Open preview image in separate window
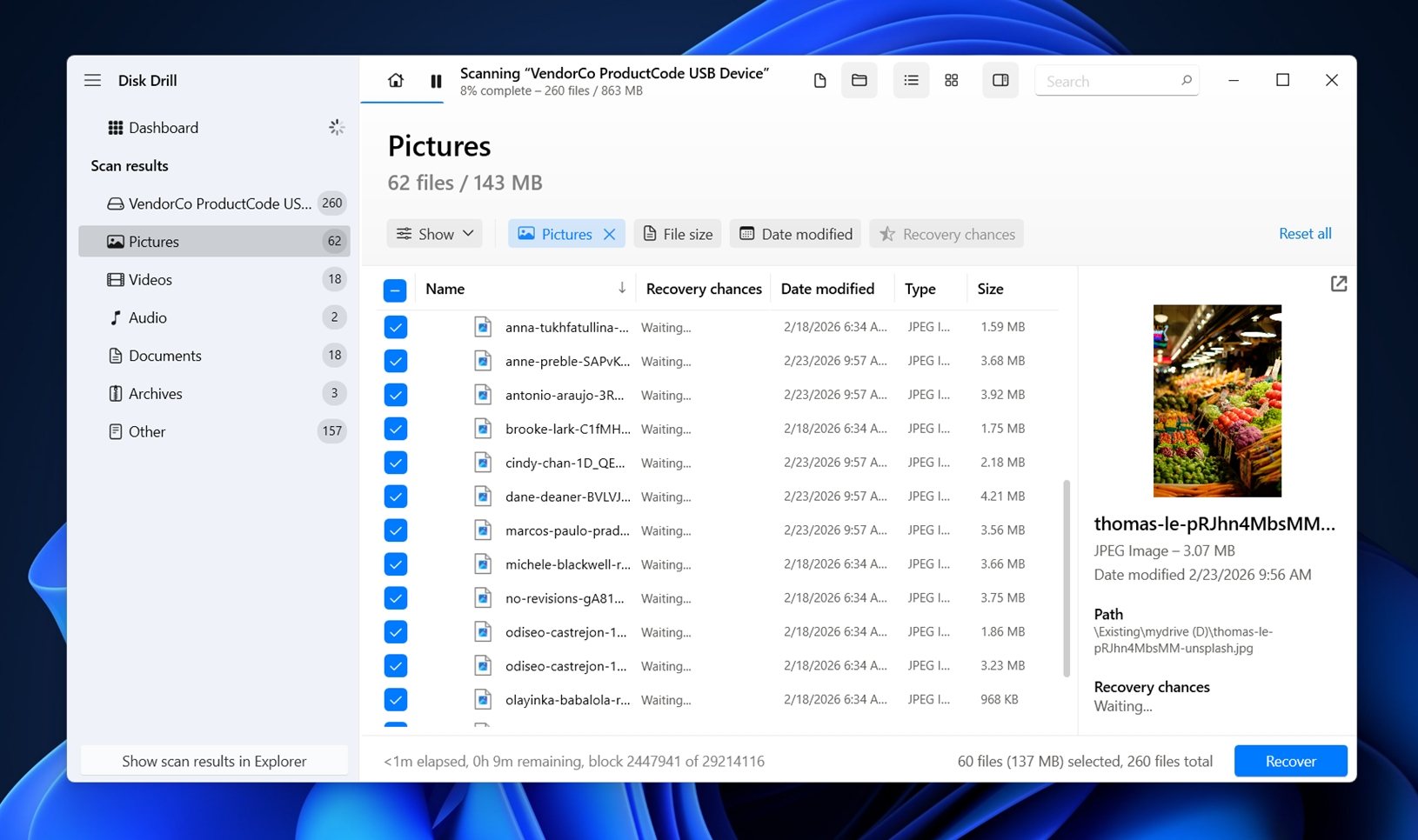Screen dimensions: 1418x840 [x=1339, y=283]
